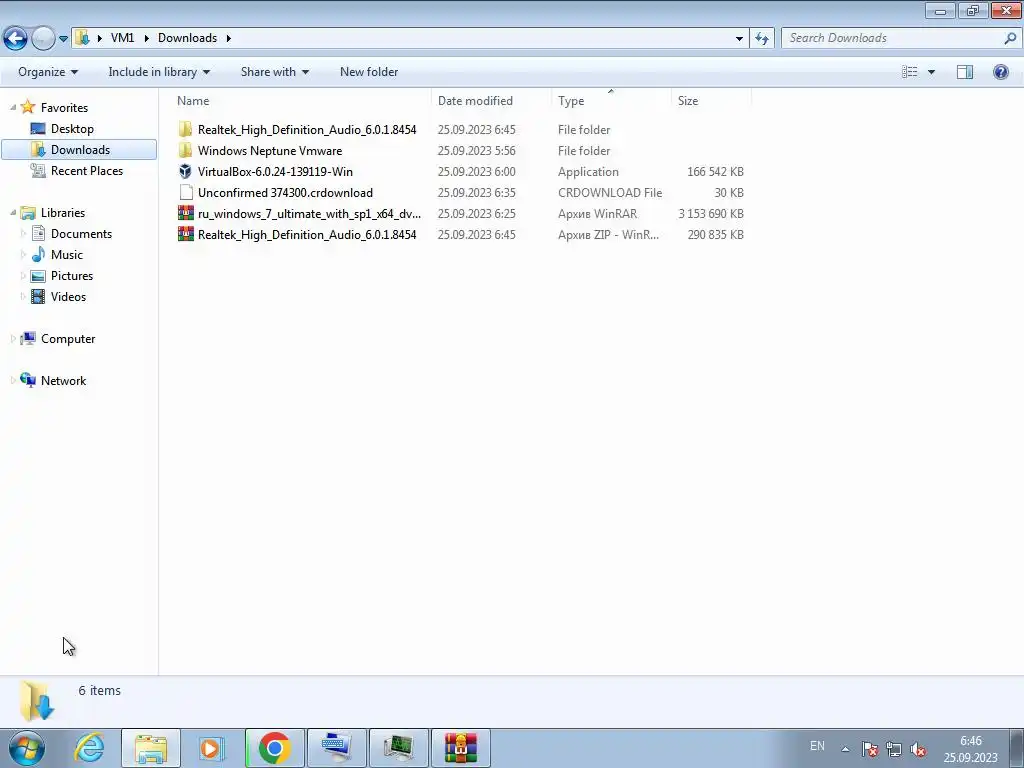Go back with the Back arrow button
Viewport: 1024px width, 768px height.
(16, 39)
